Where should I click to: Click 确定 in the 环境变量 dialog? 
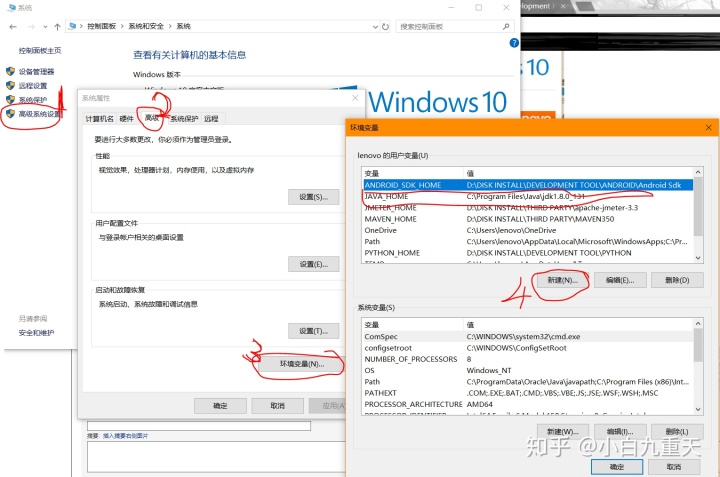pyautogui.click(x=617, y=467)
